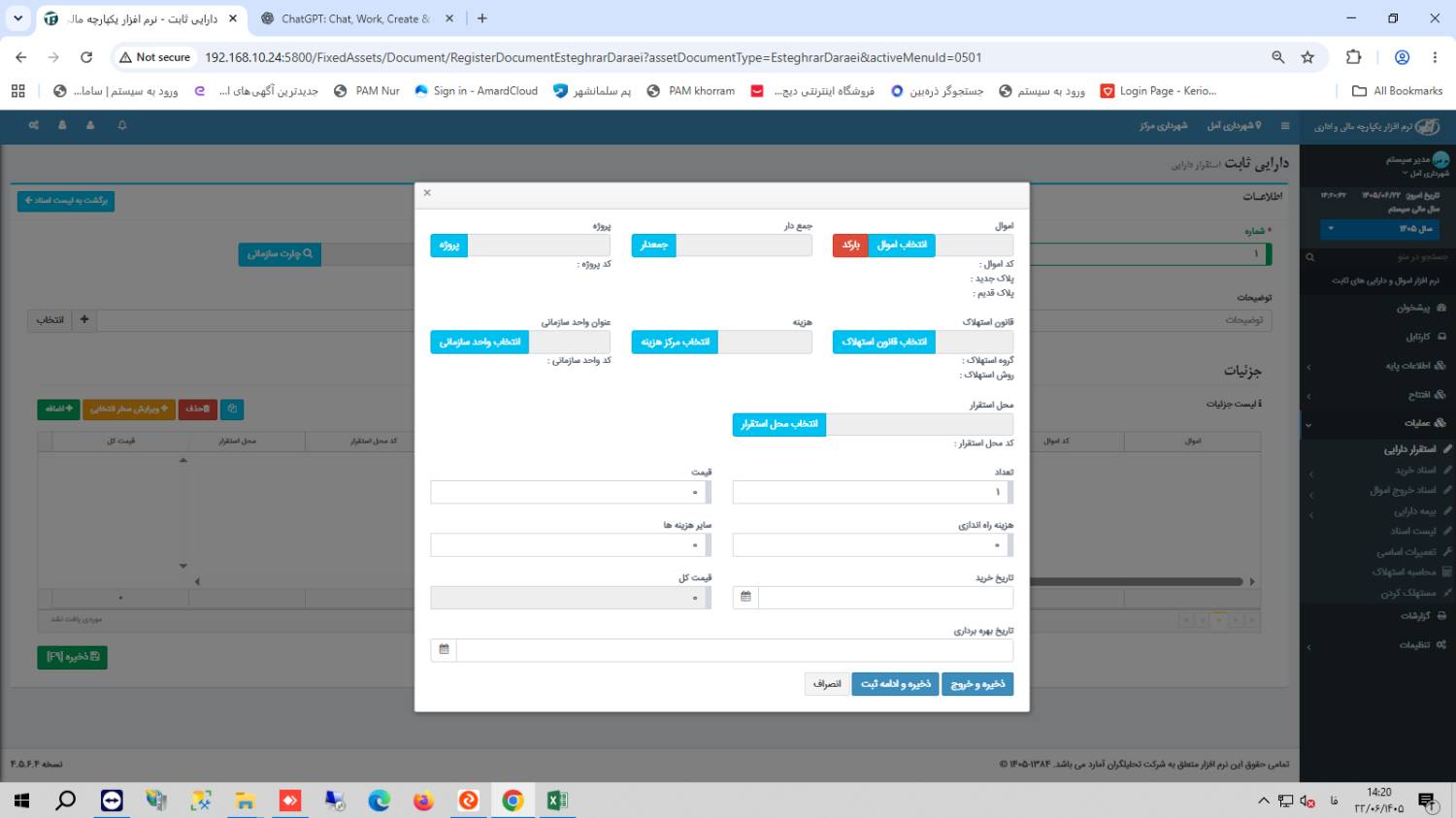
Task: Click the انصراف cancel button
Action: point(827,684)
